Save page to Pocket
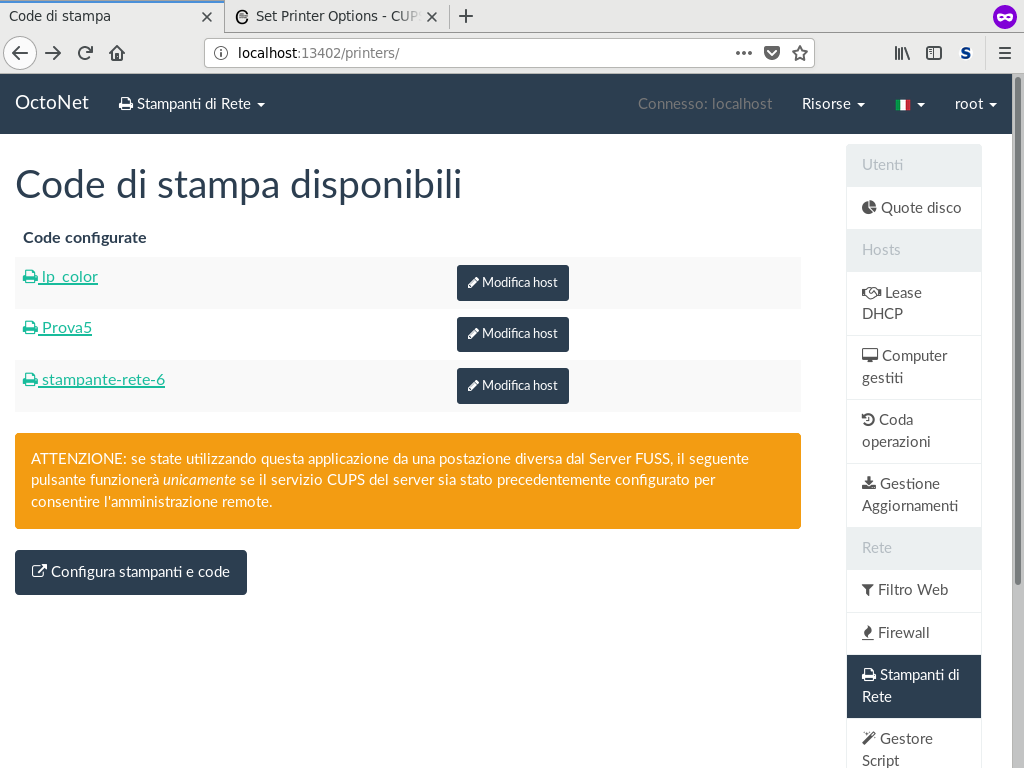1024x768 pixels. tap(772, 53)
